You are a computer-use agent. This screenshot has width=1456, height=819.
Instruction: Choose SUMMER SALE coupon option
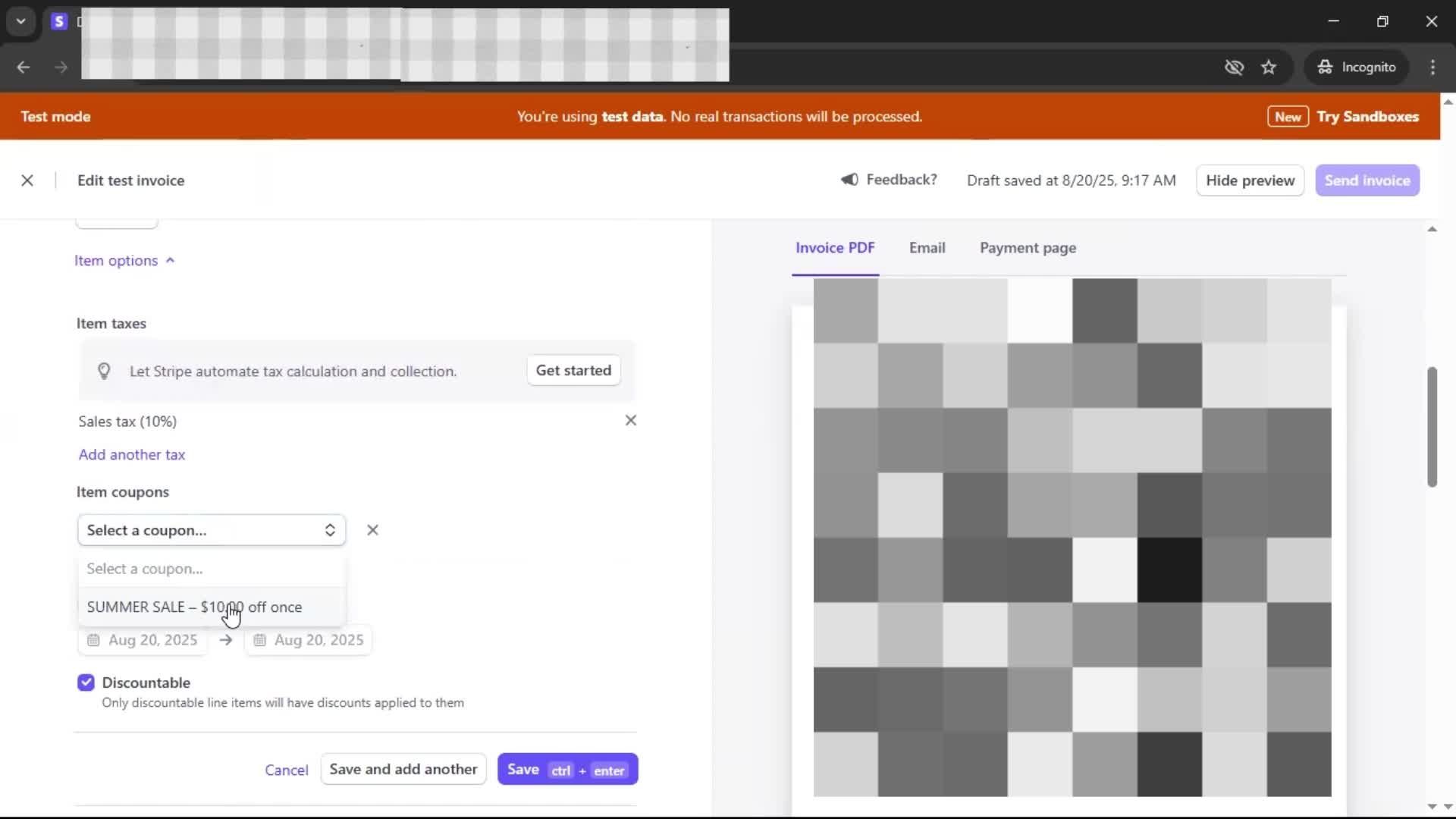pos(195,607)
